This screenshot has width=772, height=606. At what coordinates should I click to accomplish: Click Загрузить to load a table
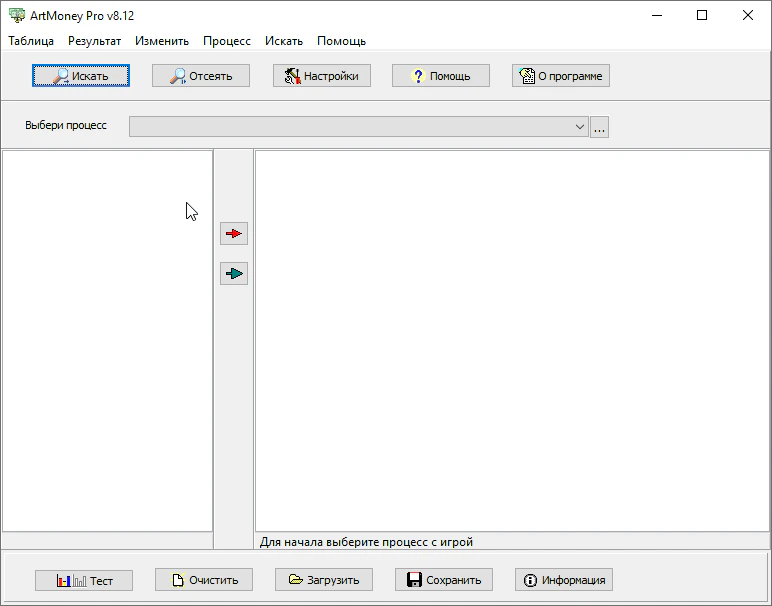coord(323,580)
